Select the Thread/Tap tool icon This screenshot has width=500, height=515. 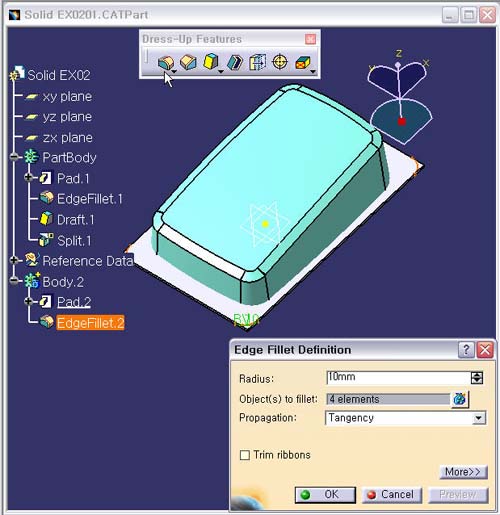point(280,62)
